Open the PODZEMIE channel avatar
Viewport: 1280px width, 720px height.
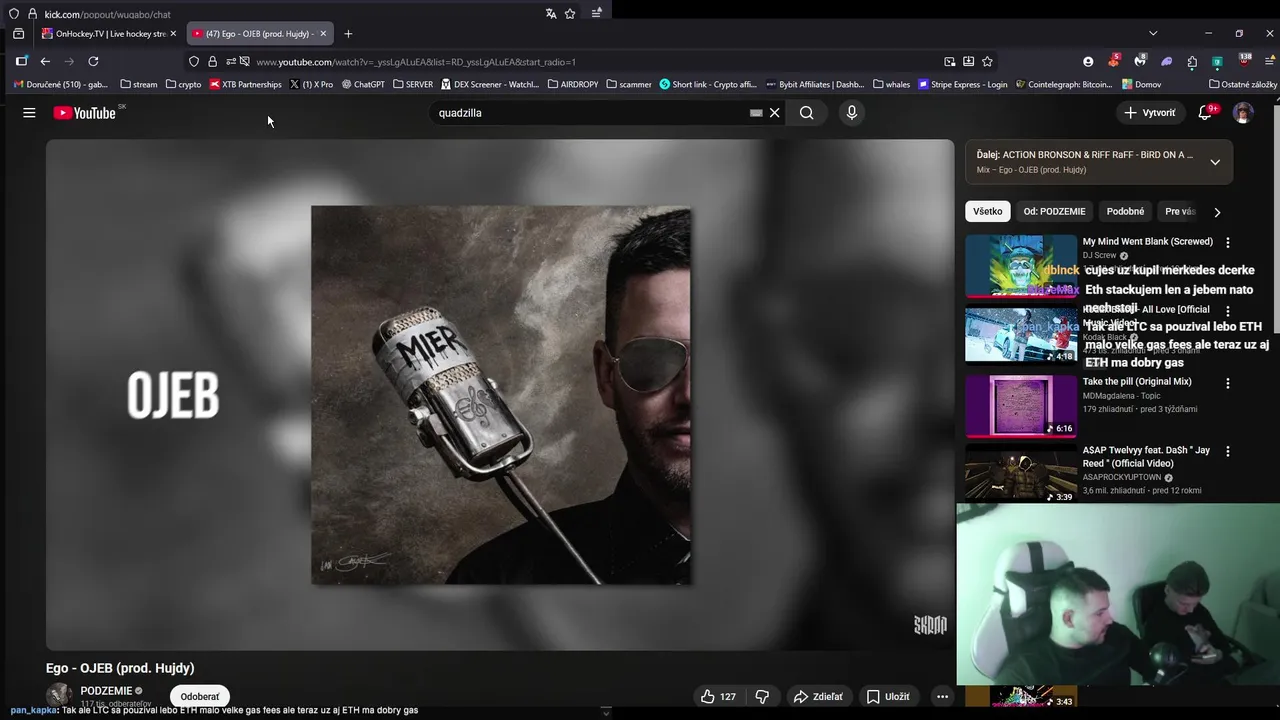pos(60,696)
